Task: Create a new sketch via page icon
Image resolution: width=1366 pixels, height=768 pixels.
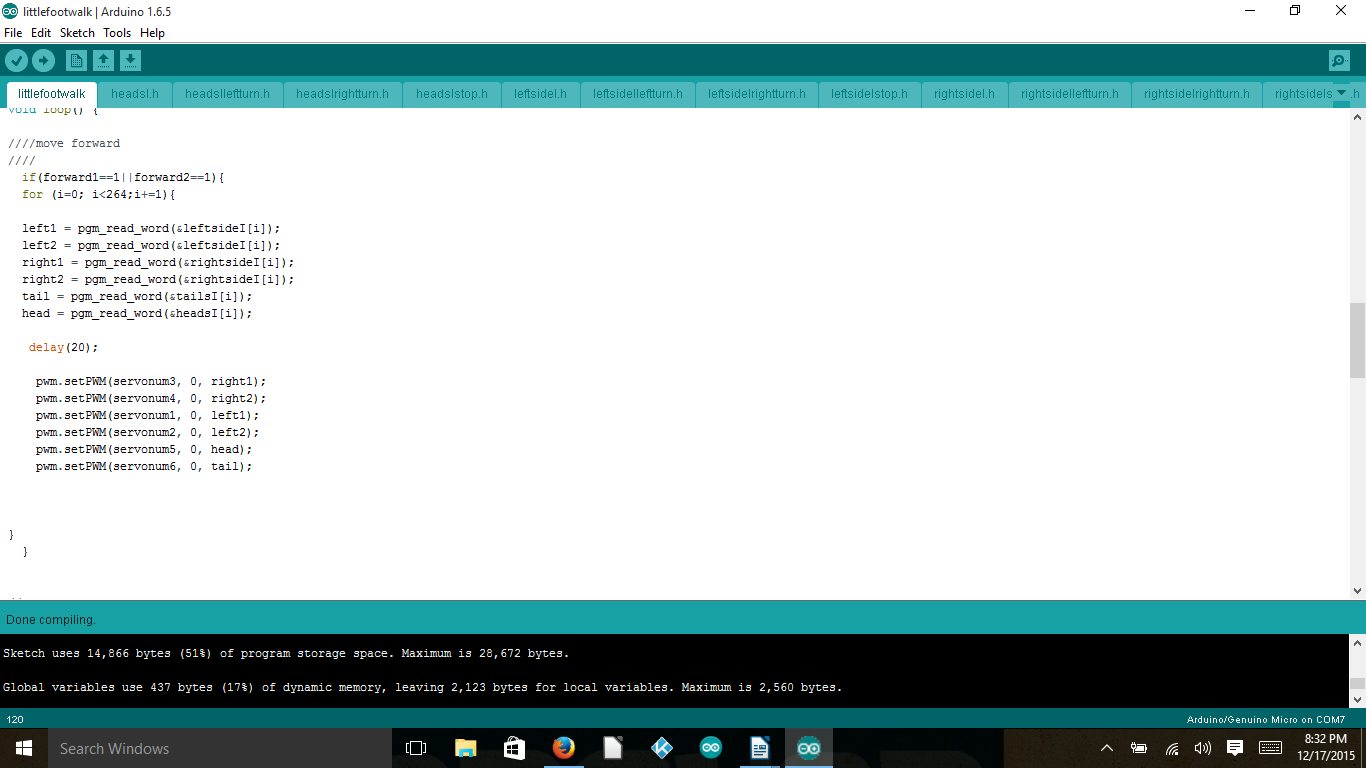Action: point(76,61)
